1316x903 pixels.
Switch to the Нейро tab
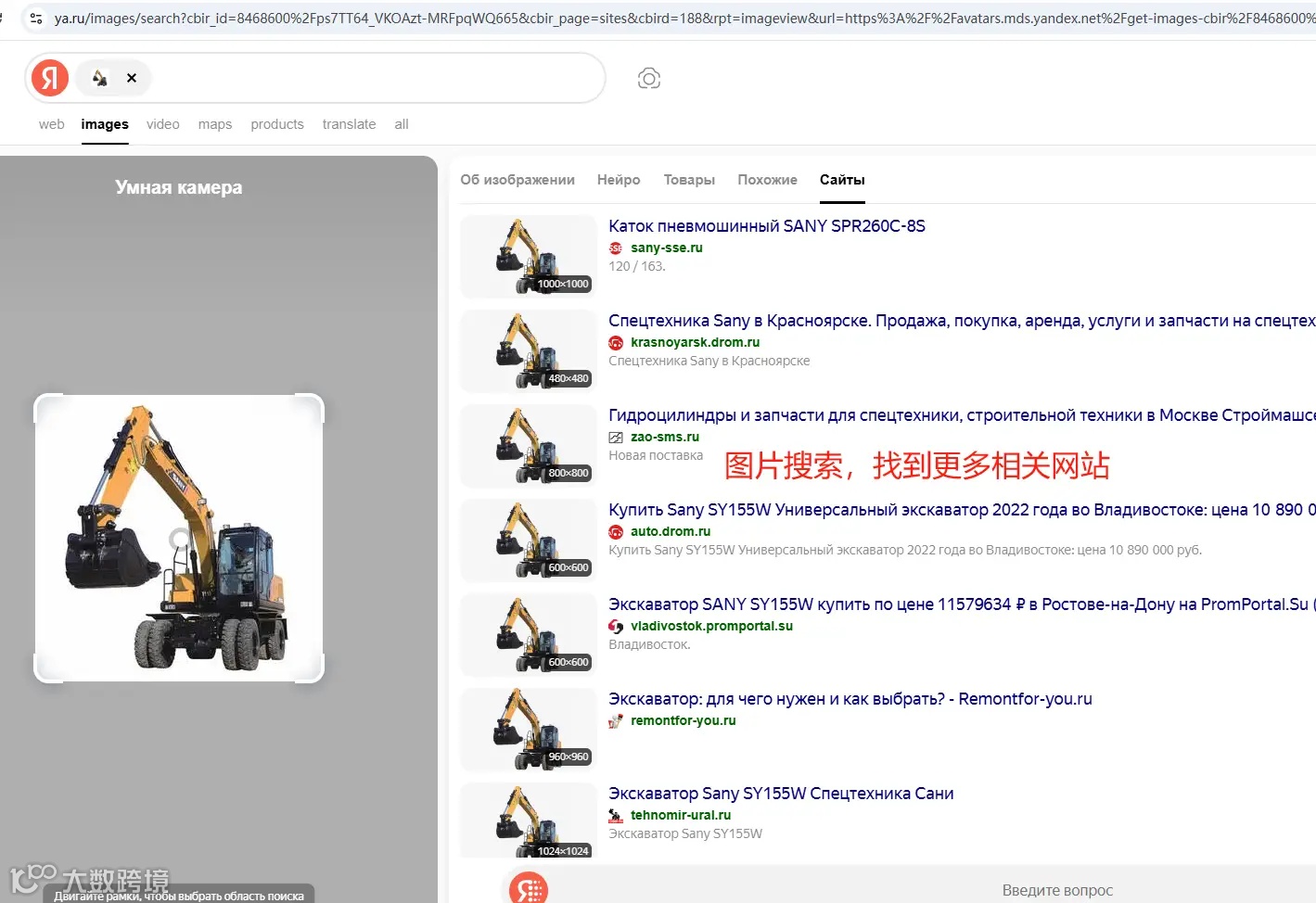pos(619,180)
